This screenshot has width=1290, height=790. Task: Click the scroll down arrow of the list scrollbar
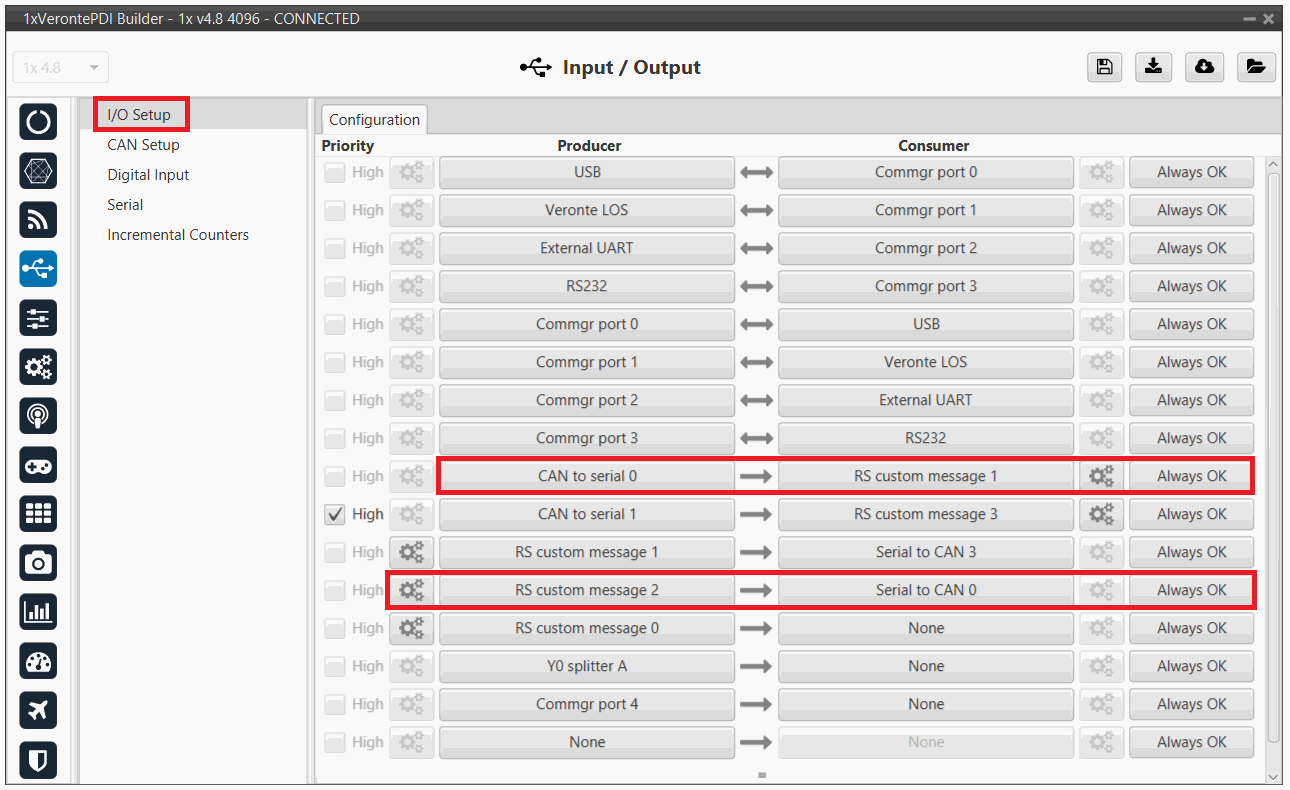[1273, 777]
